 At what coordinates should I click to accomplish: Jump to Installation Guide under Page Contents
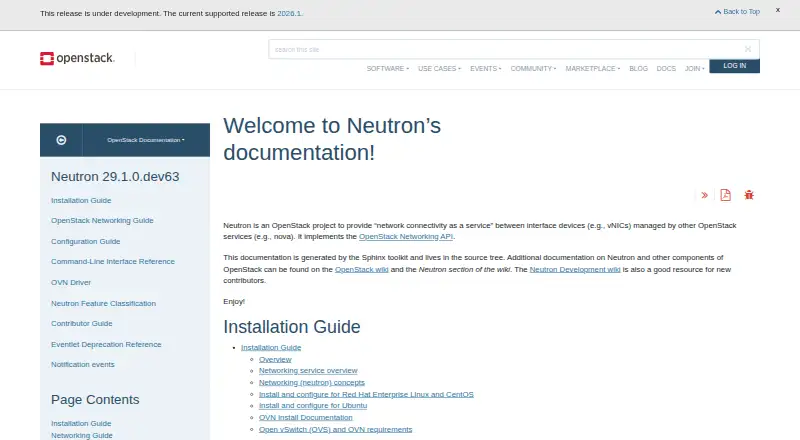[81, 424]
